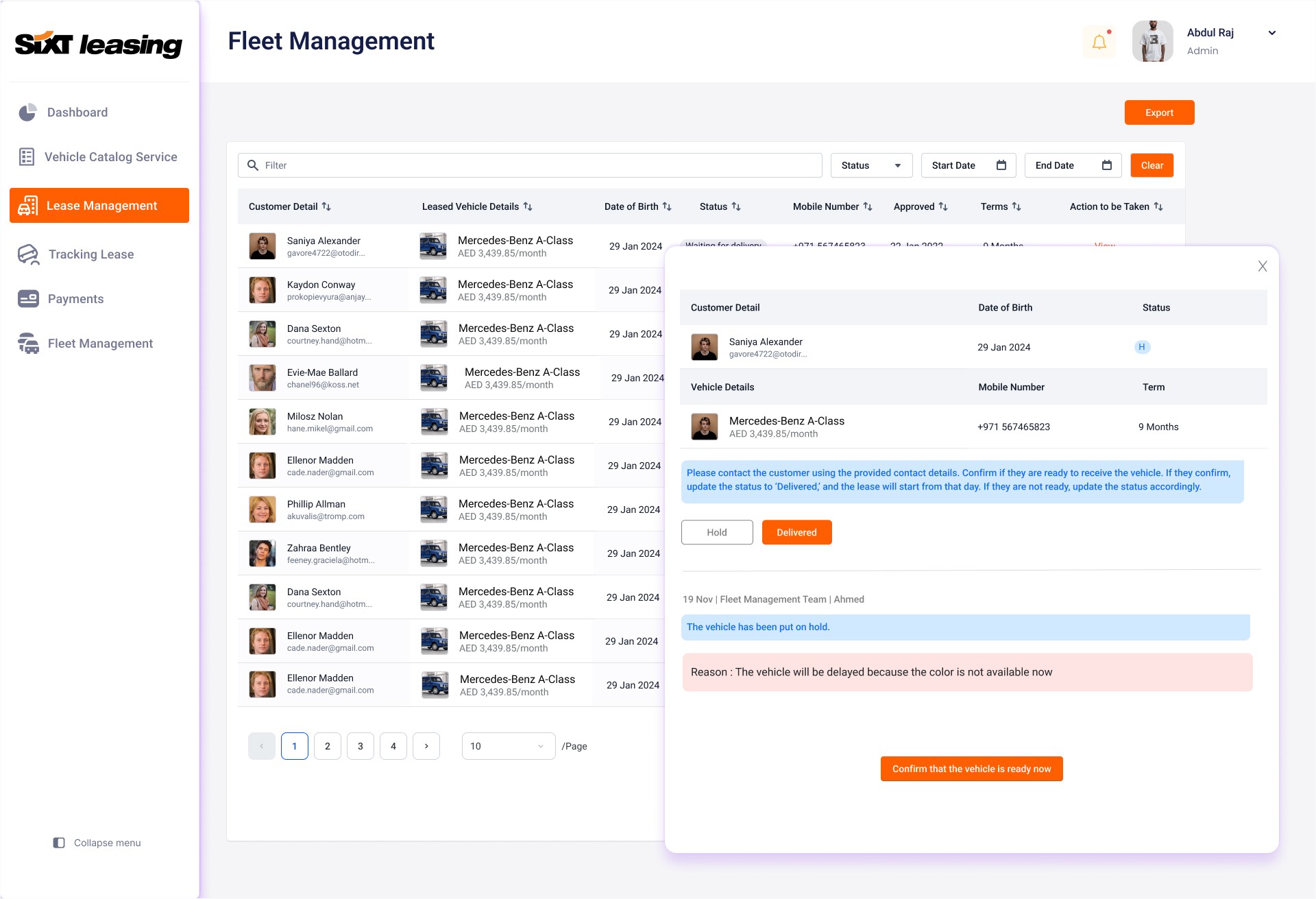Click the notification bell icon
This screenshot has width=1316, height=899.
(1099, 42)
